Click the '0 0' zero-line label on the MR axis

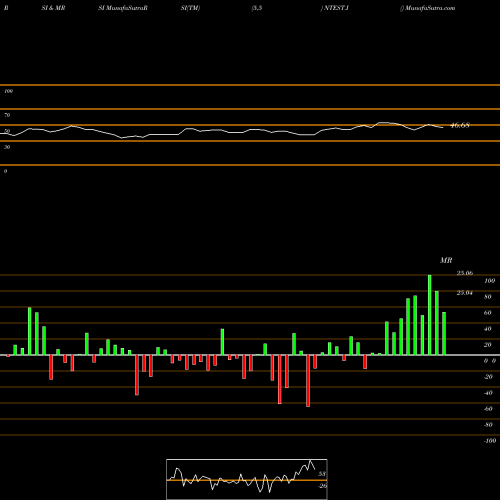coord(490,361)
